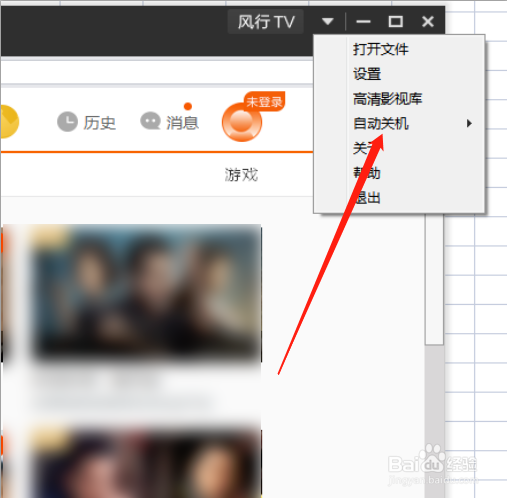Open the second video thumbnail below
507x498 pixels.
(147, 463)
